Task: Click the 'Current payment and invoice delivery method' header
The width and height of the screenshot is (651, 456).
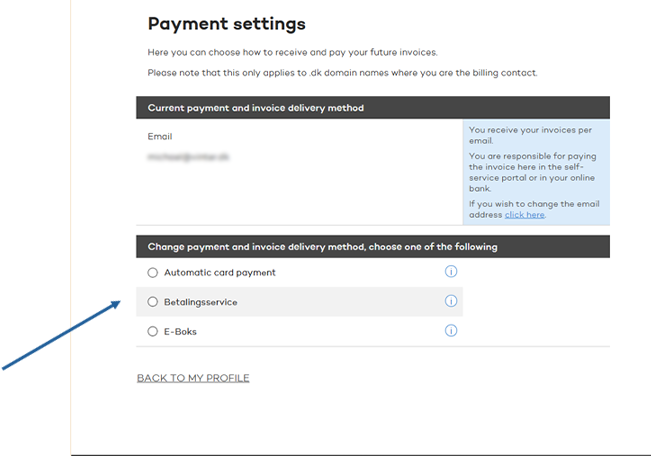Action: click(x=373, y=108)
